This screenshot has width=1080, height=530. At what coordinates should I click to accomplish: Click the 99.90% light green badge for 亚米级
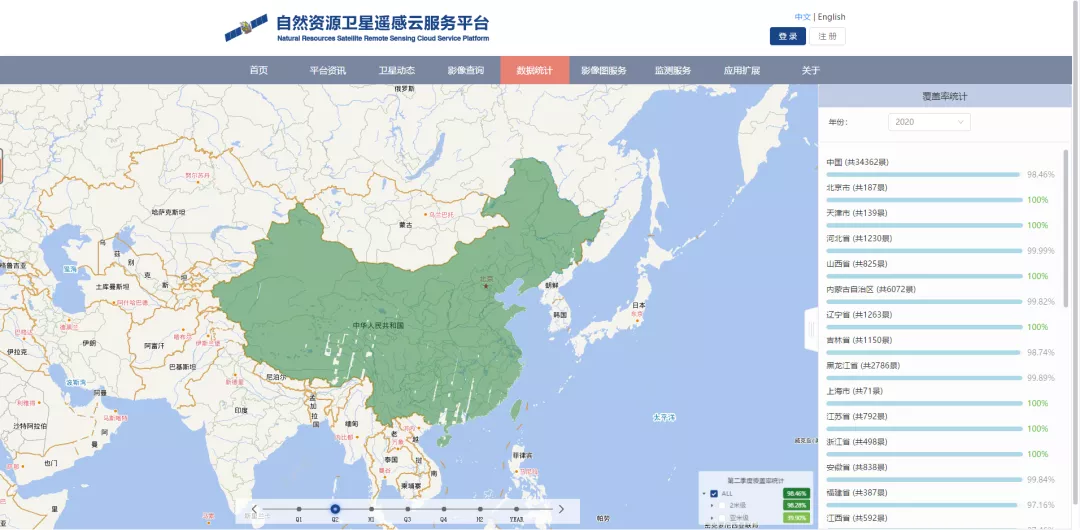(796, 518)
